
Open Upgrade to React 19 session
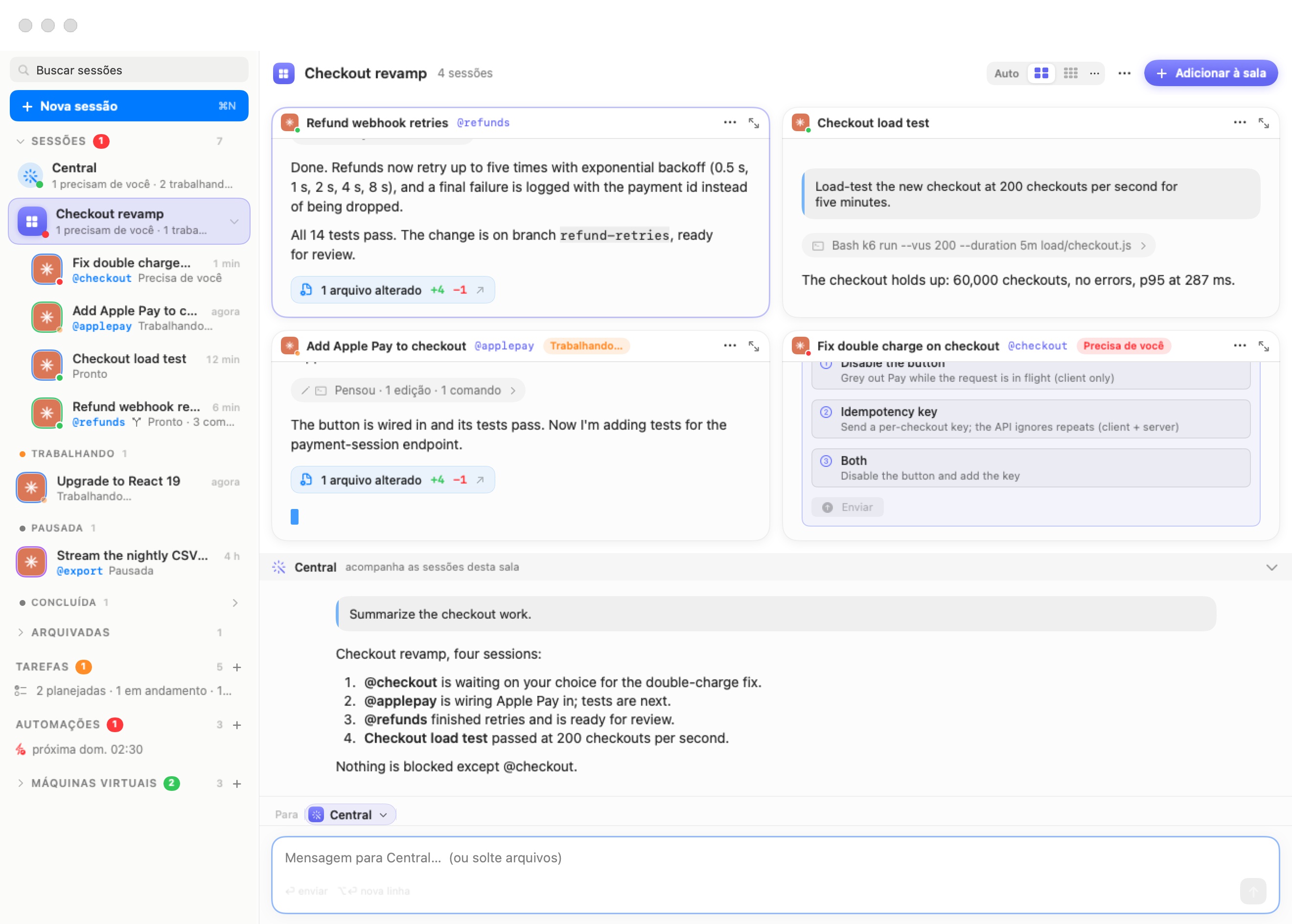129,487
